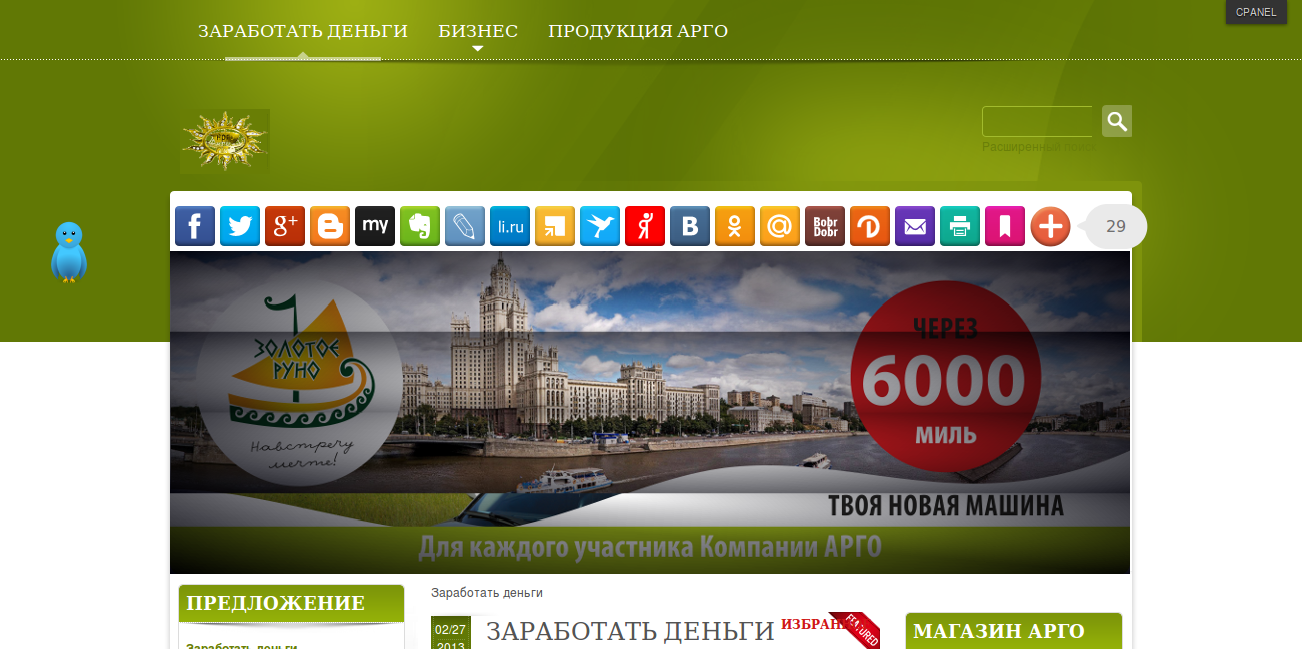Click the share counter showing 29
Screen dimensions: 1302x649
coord(1115,226)
